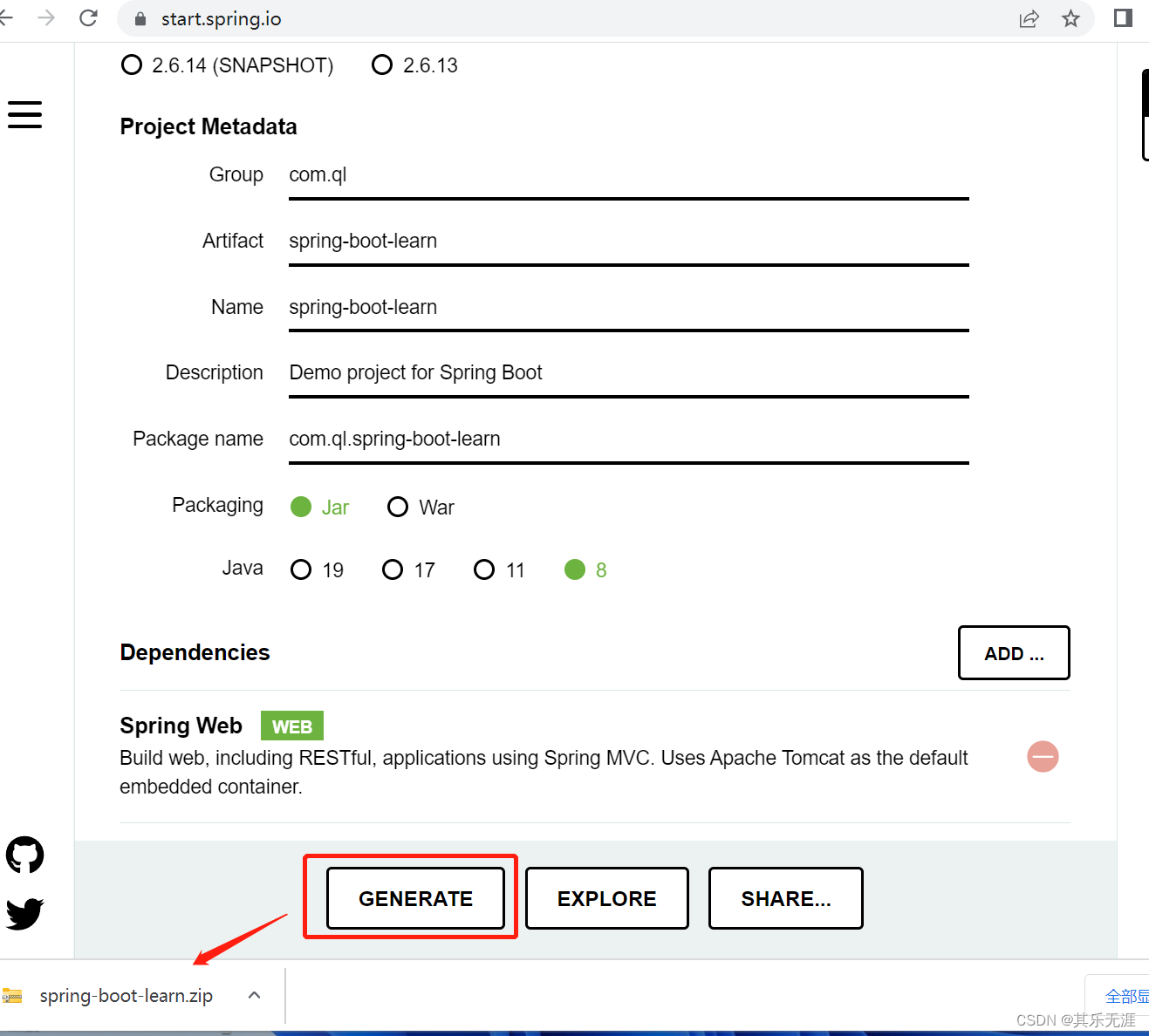The width and height of the screenshot is (1149, 1036).
Task: Go forward in browser history
Action: click(x=46, y=18)
